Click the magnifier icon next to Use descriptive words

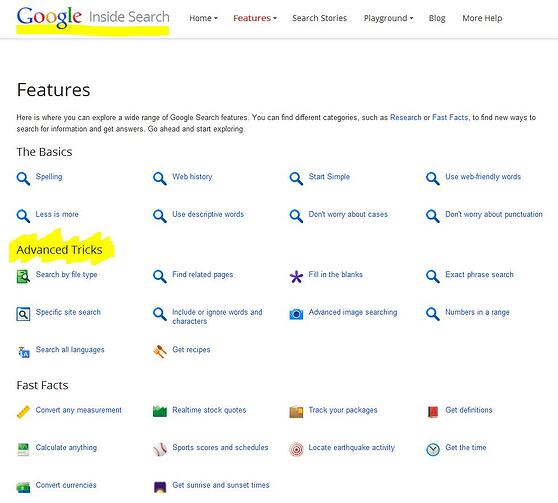(x=159, y=216)
